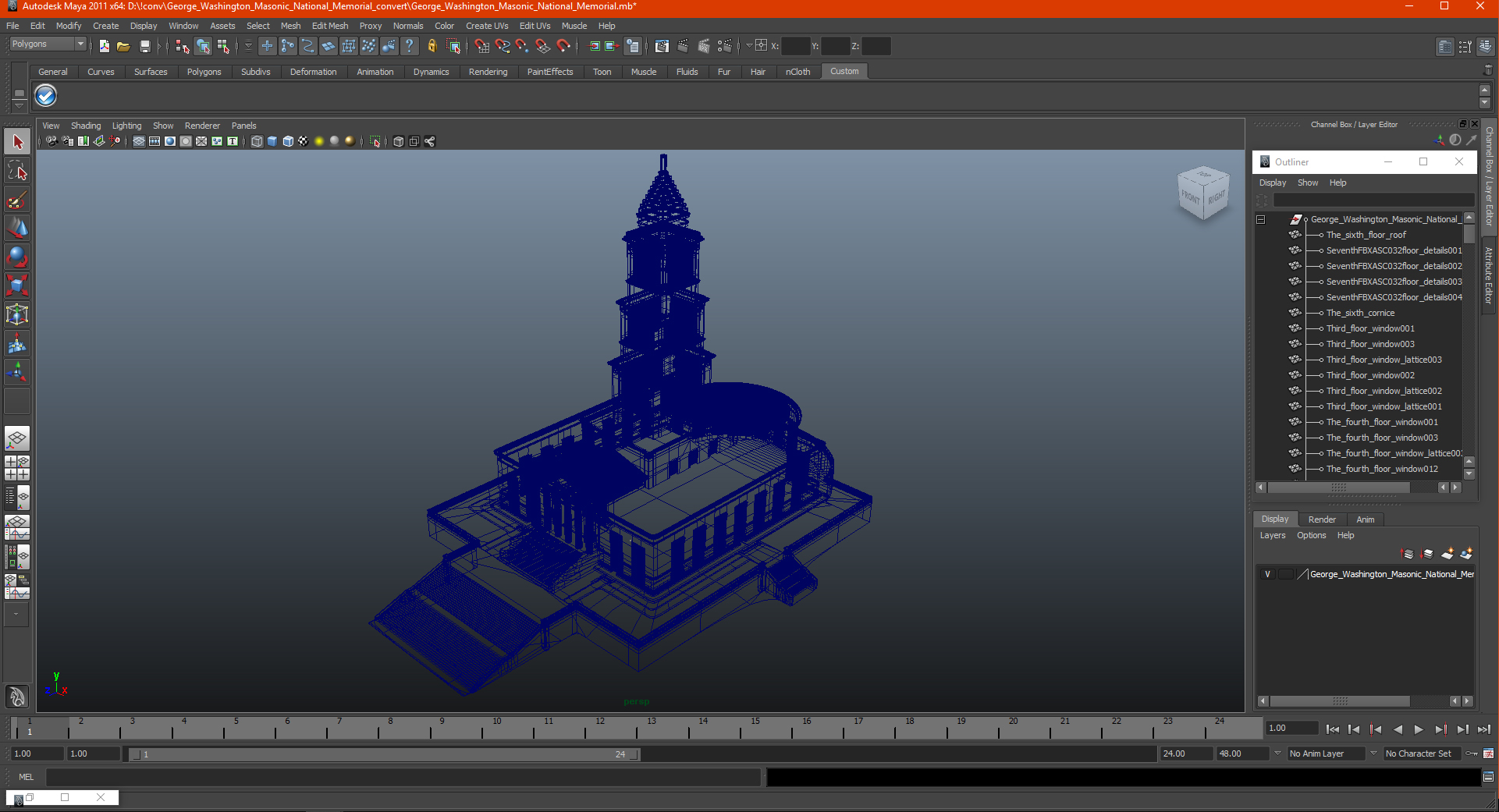
Task: Open the Outliner Display menu
Action: pos(1272,183)
